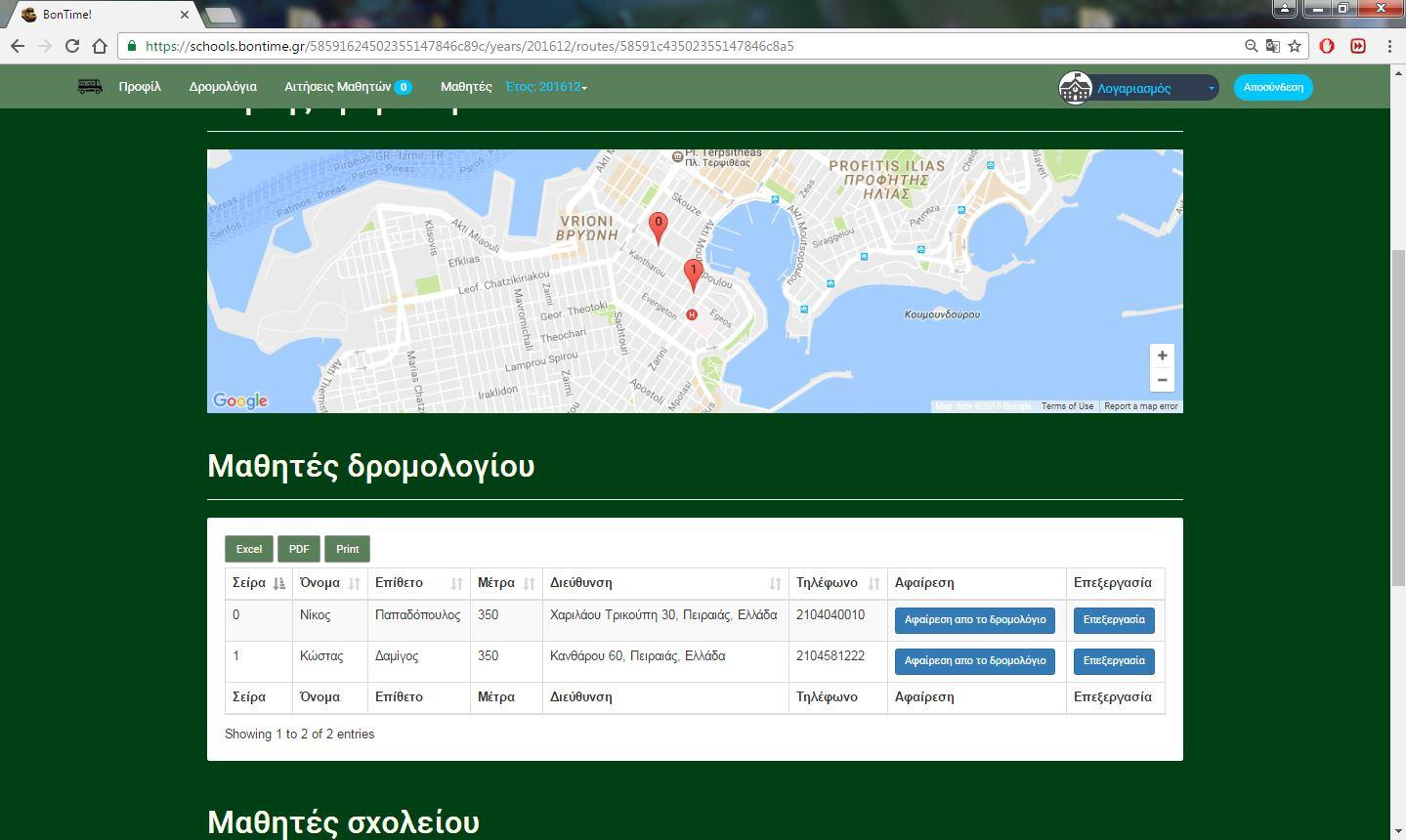This screenshot has height=840, width=1406.
Task: Open Αιτήσεις Μαθητών menu item
Action: (337, 87)
